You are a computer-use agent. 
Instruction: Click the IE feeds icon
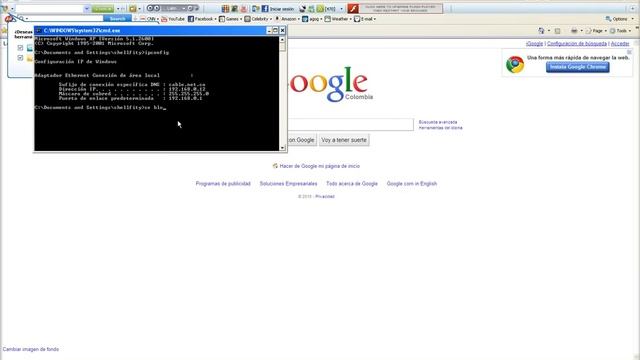[x=557, y=31]
